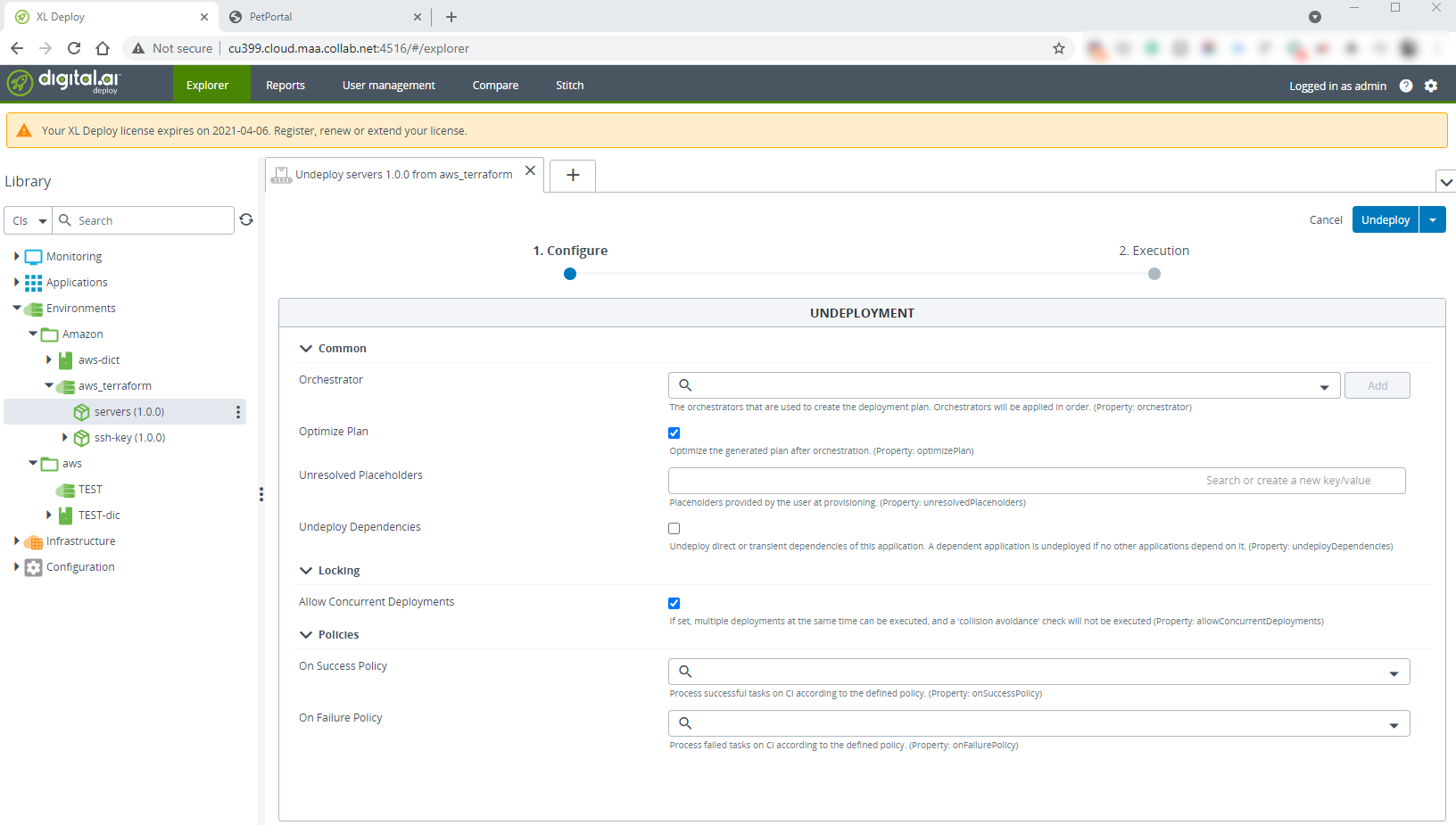
Task: Switch to the PetPortal browser tab
Action: [x=323, y=17]
